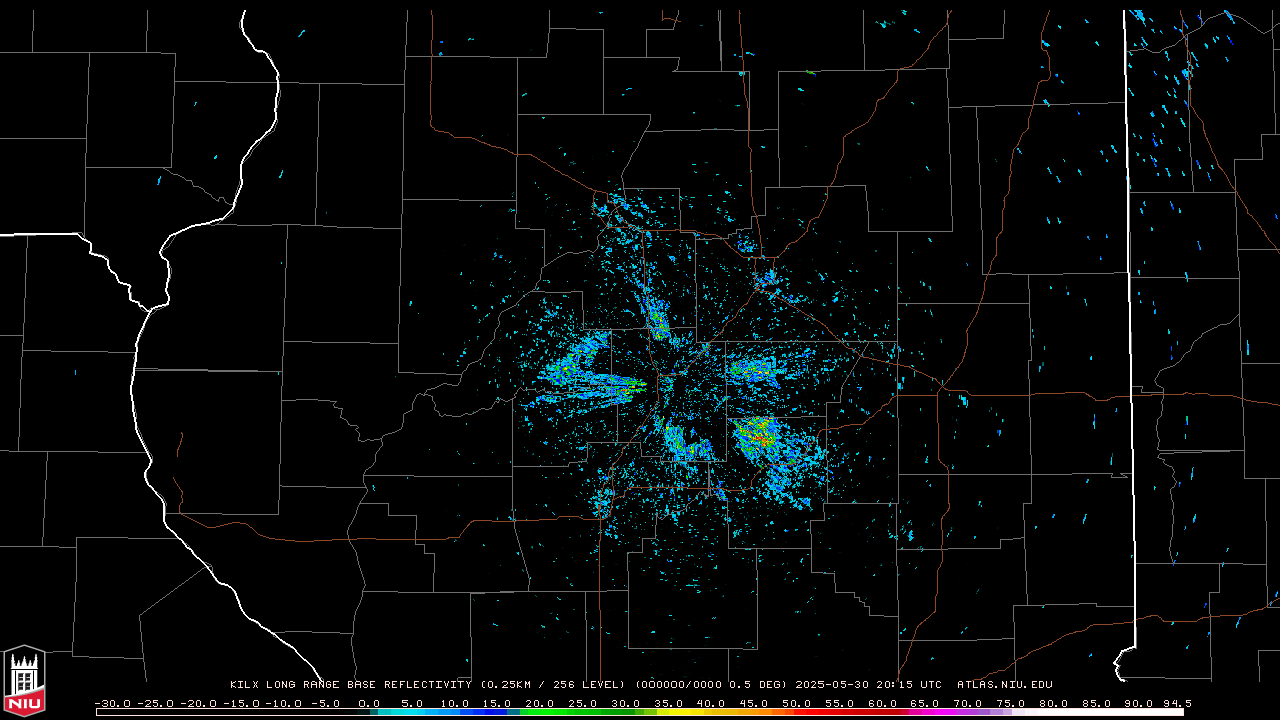1280x720 pixels.
Task: Click the 5.0 scale label
Action: point(412,704)
